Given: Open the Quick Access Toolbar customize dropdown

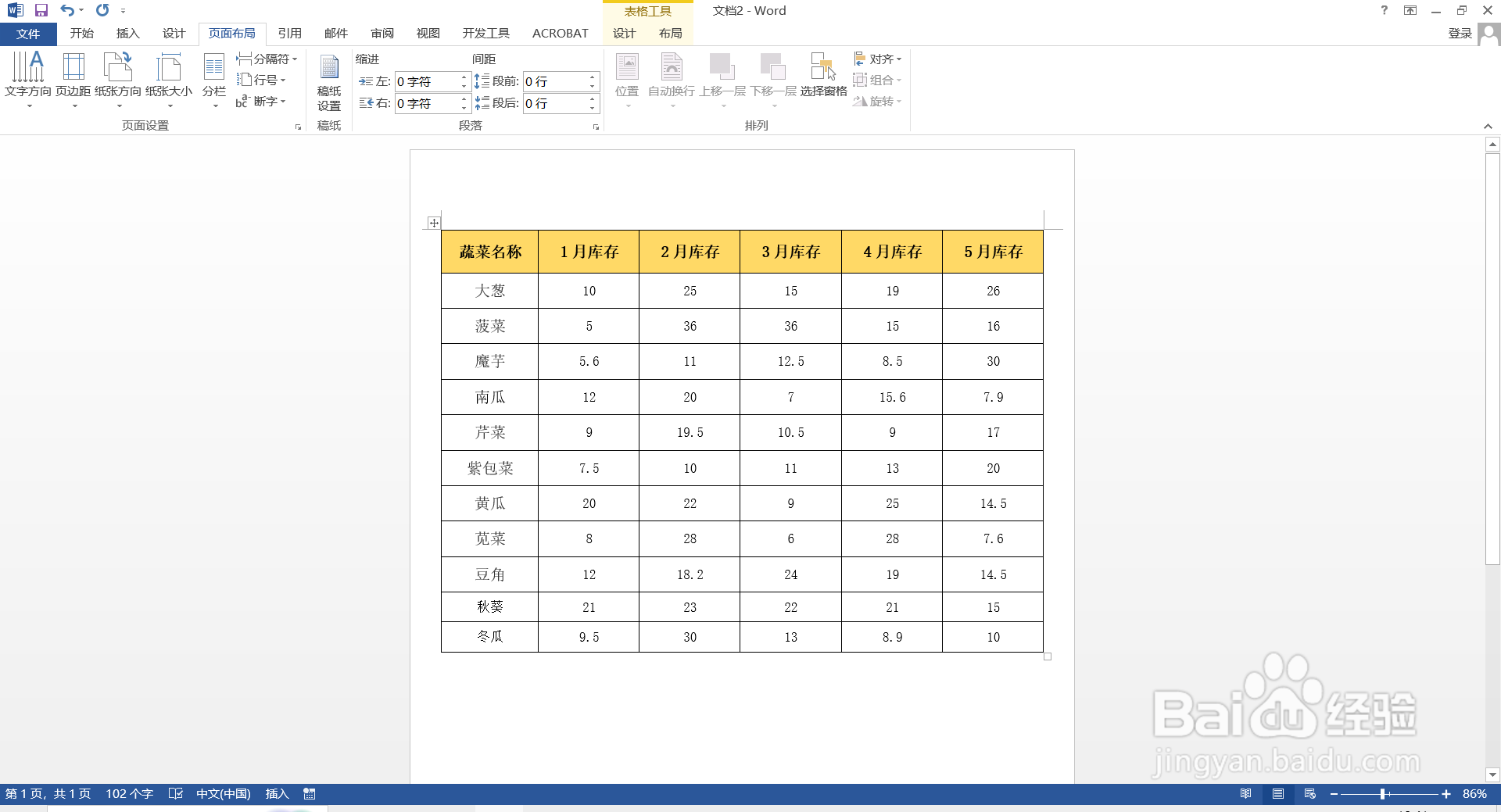Looking at the screenshot, I should [x=124, y=11].
